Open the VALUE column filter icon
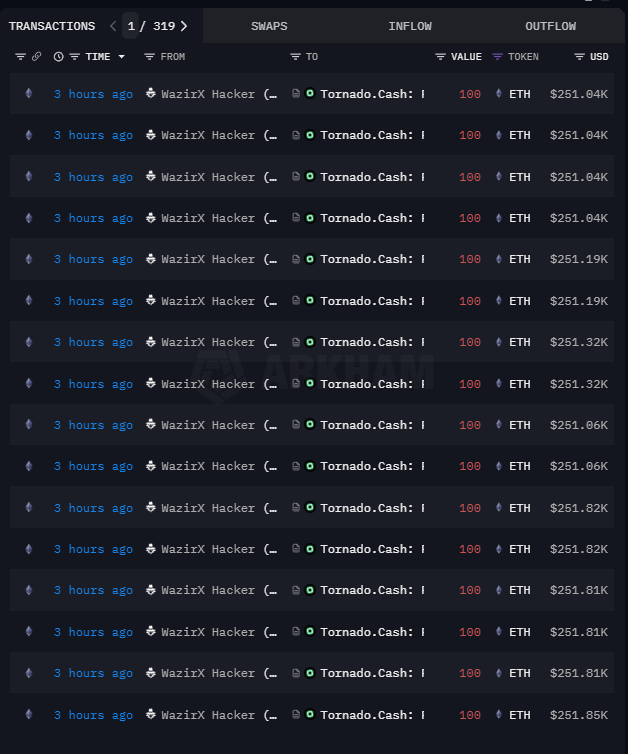 [440, 57]
